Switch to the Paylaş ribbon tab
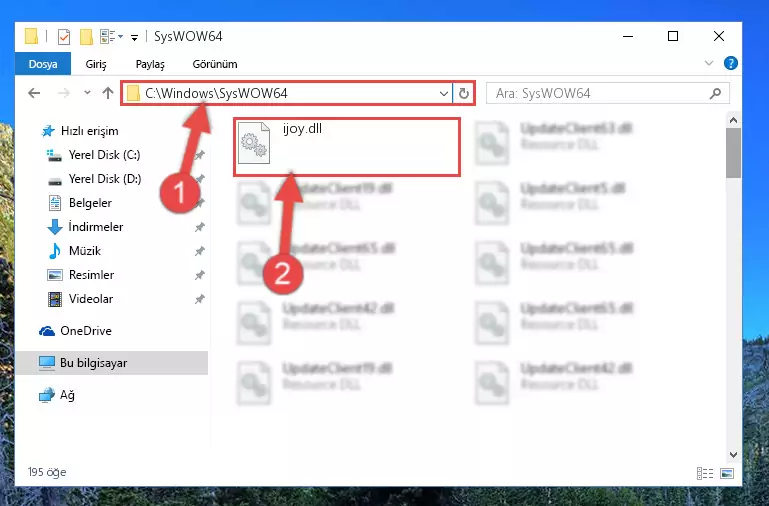Viewport: 769px width, 506px height. tap(150, 64)
